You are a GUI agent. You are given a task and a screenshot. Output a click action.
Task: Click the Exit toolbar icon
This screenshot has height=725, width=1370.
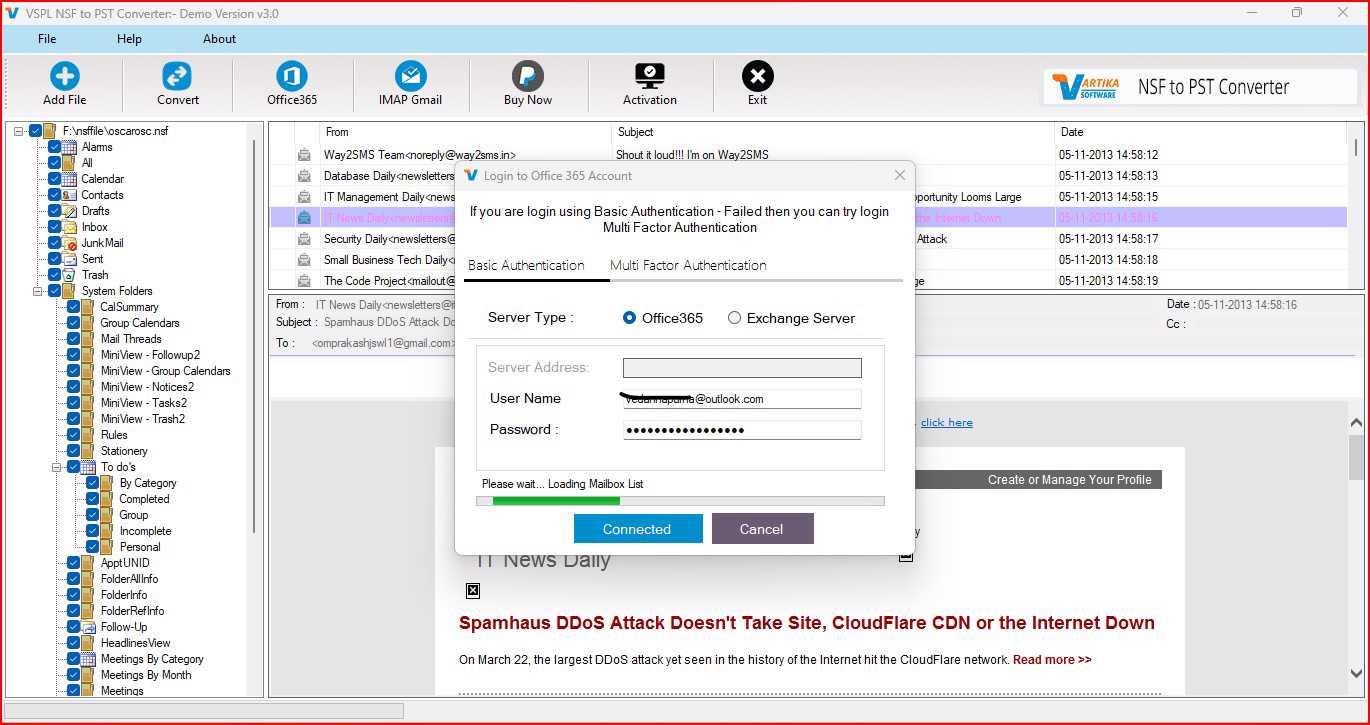pos(757,76)
